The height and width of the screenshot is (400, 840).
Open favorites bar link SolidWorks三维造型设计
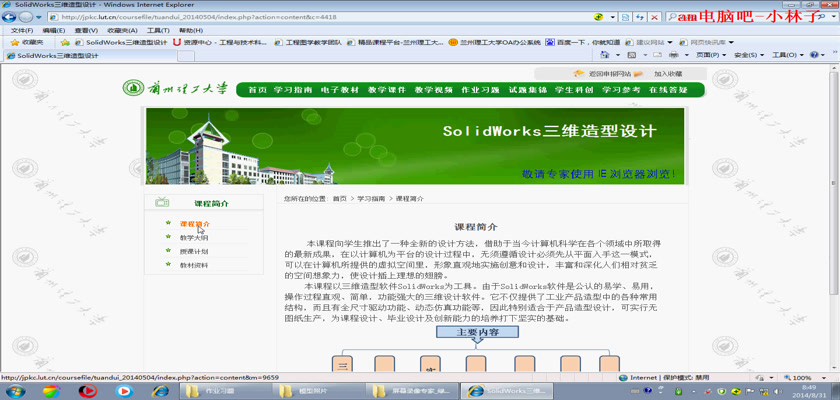click(x=121, y=42)
